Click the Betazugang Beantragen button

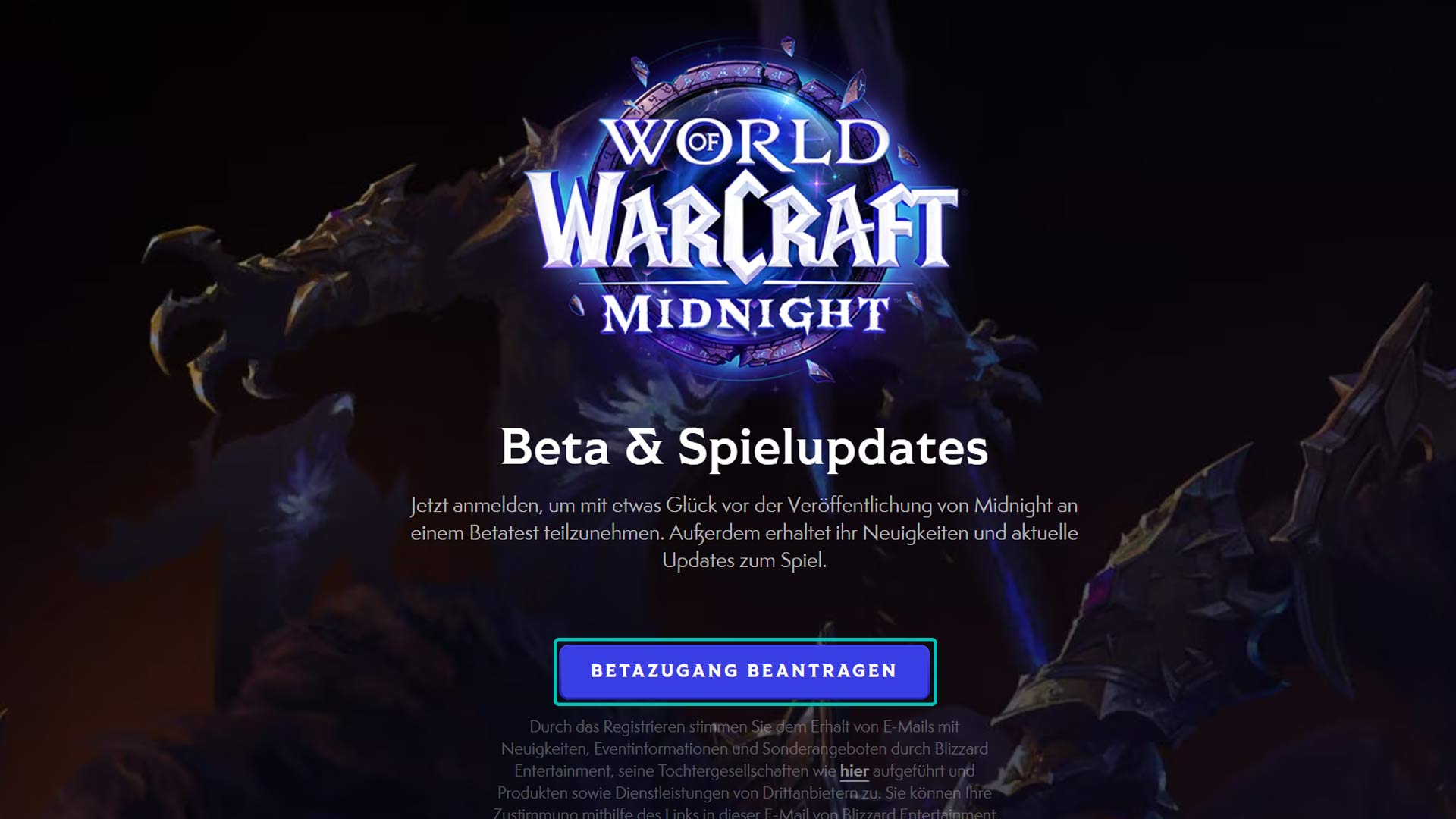point(745,671)
